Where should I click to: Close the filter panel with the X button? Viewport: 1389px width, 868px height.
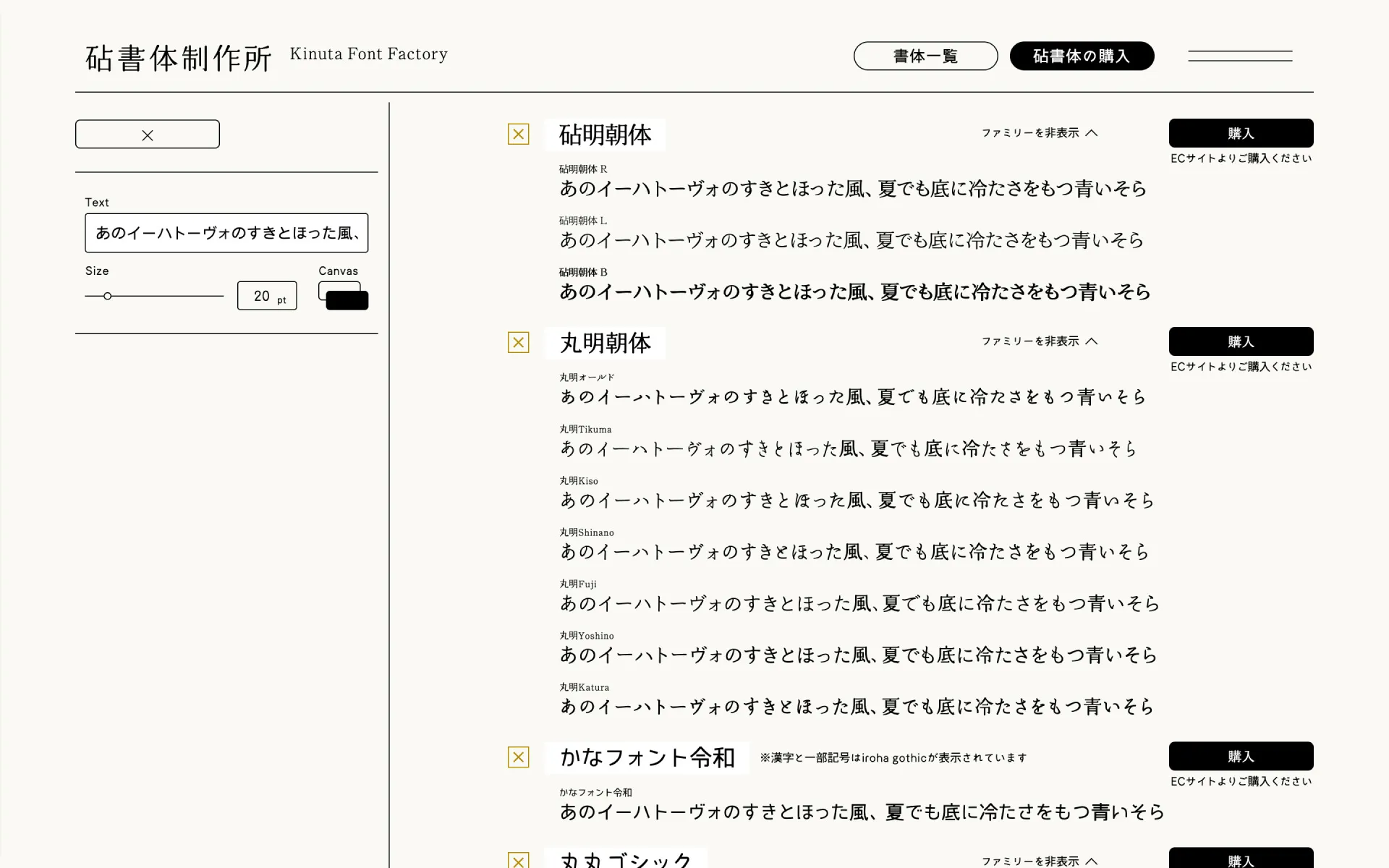[148, 135]
